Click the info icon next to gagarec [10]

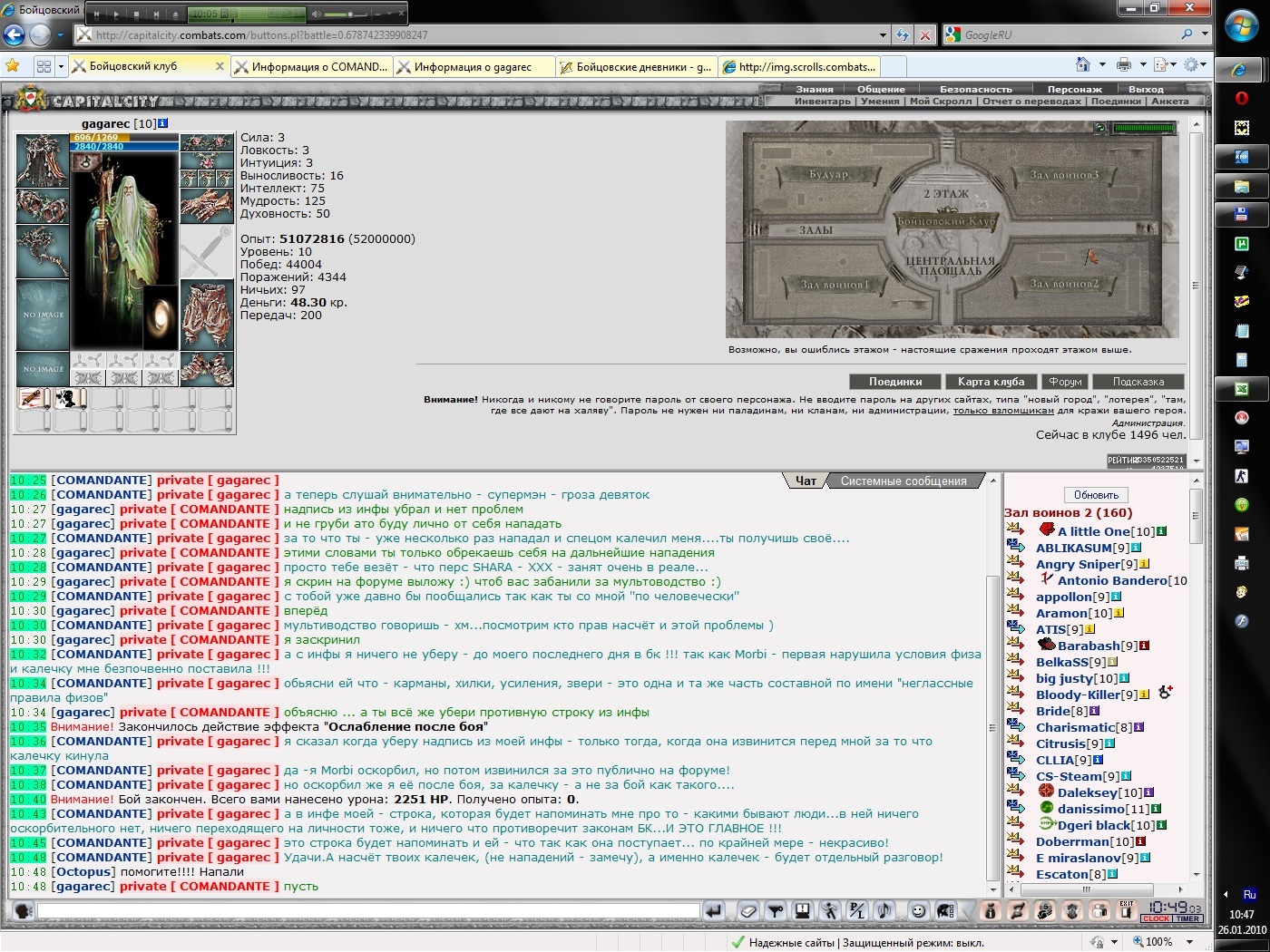pos(163,123)
